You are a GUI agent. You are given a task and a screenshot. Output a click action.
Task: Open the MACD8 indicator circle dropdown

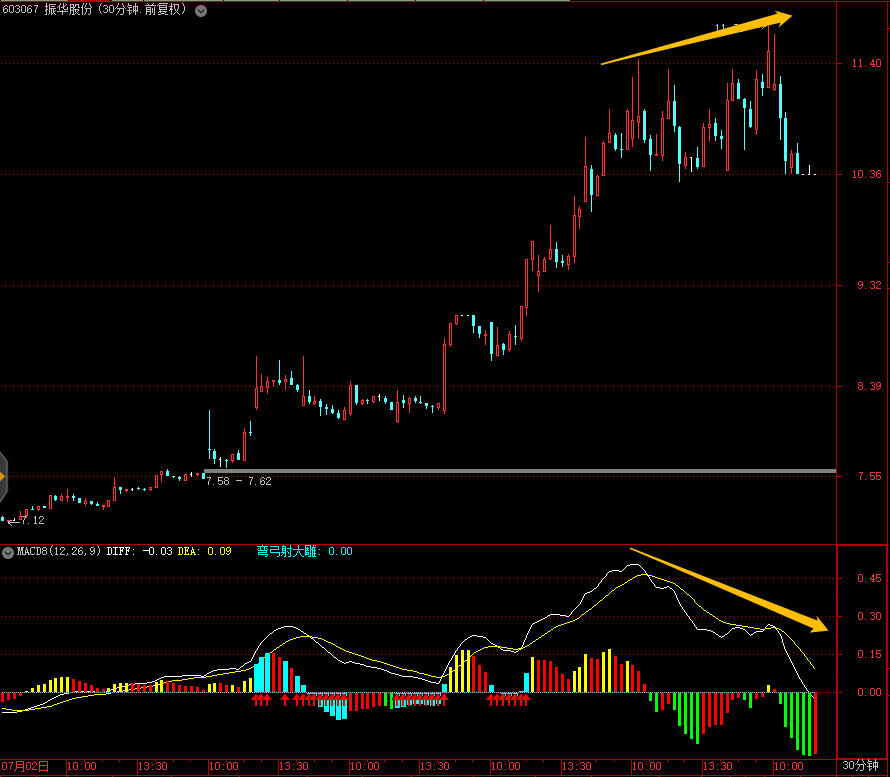pyautogui.click(x=8, y=552)
